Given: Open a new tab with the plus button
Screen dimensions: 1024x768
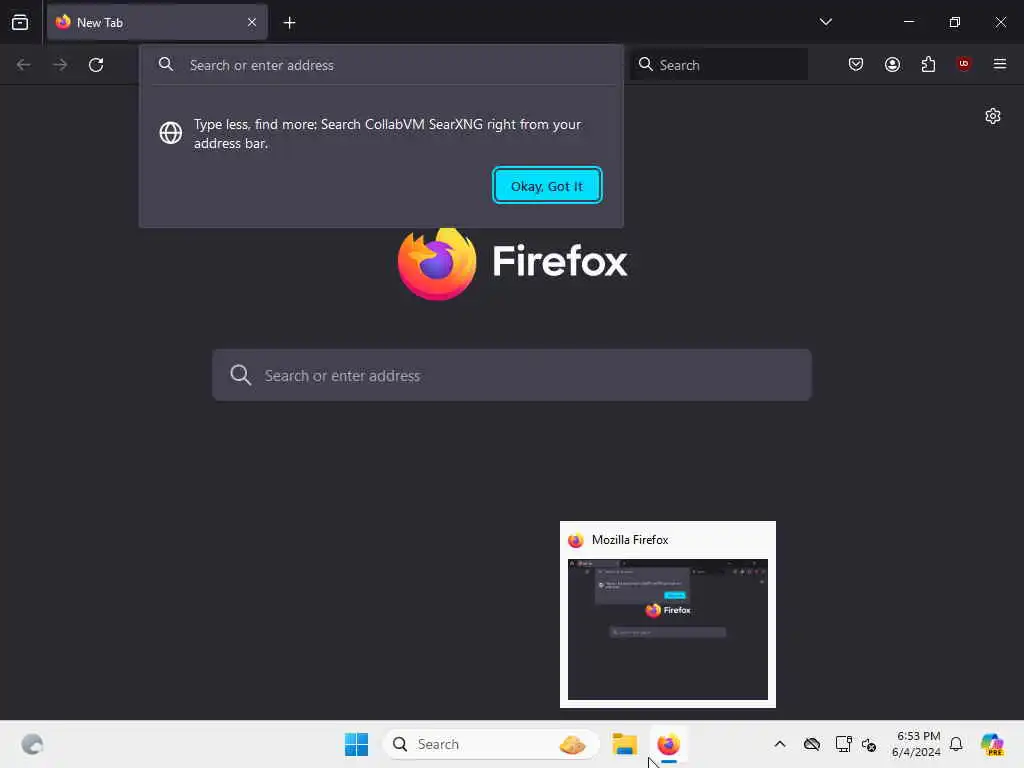Looking at the screenshot, I should (x=289, y=23).
